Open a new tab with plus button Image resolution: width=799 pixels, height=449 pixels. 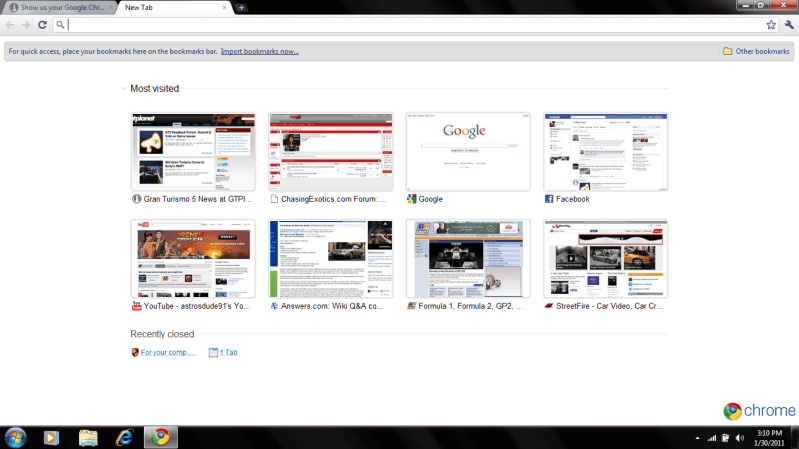[x=241, y=8]
